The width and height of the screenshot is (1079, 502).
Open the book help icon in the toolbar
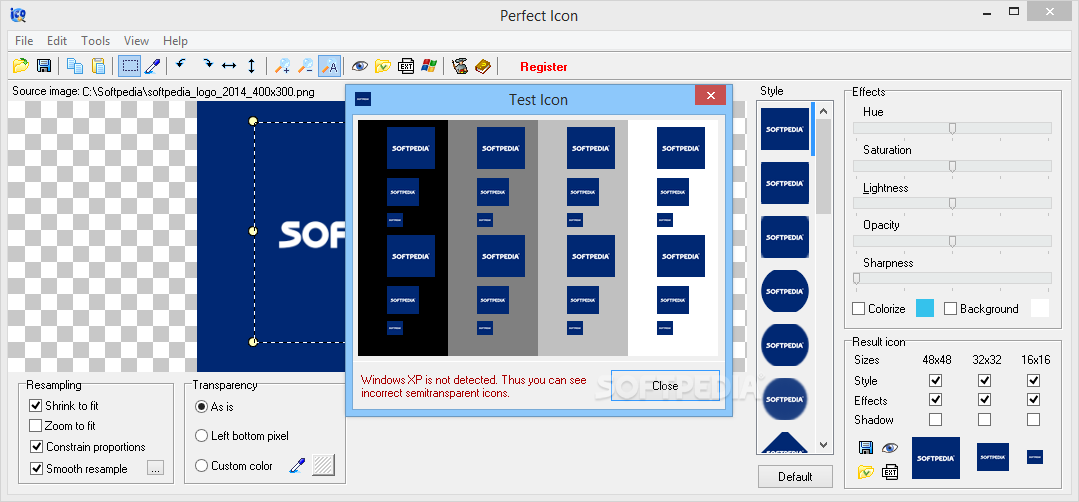(x=483, y=66)
